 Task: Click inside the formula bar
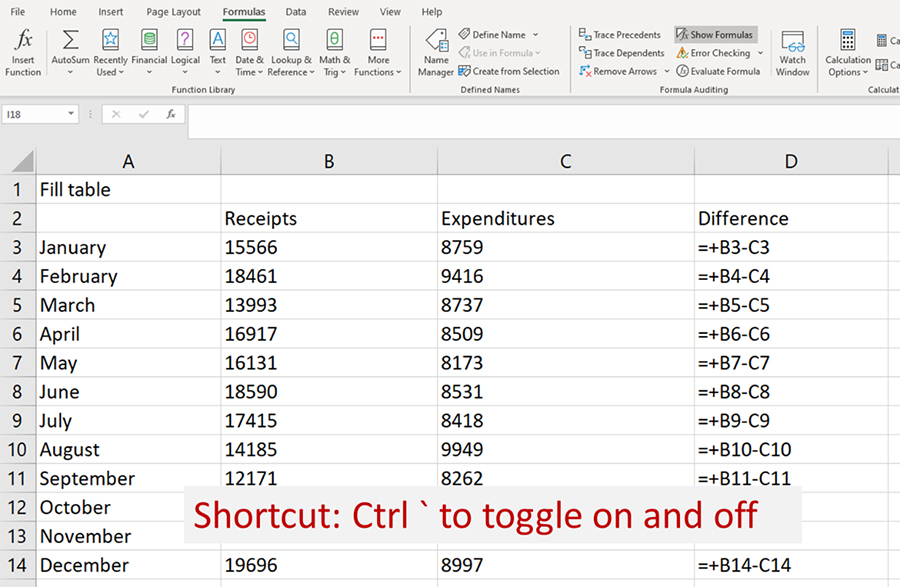540,115
